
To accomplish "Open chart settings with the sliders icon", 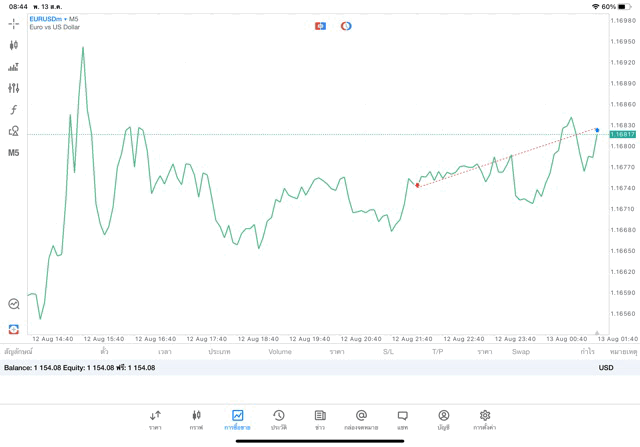I will click(x=14, y=88).
